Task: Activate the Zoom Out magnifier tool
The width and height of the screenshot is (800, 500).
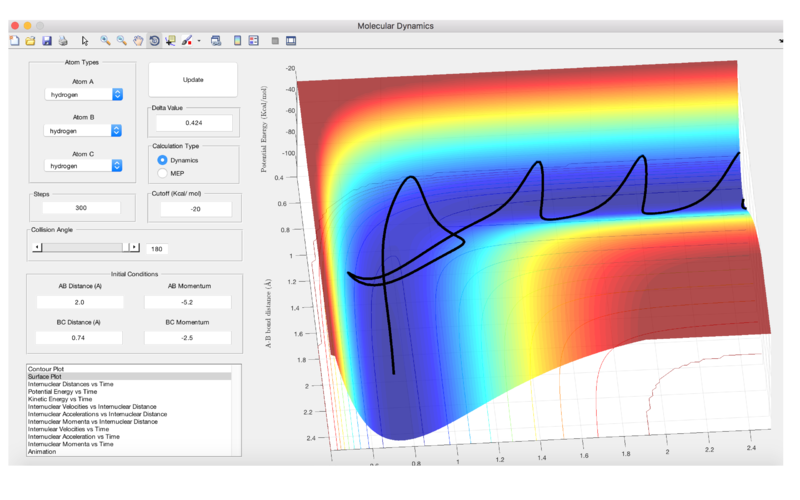Action: pyautogui.click(x=121, y=41)
